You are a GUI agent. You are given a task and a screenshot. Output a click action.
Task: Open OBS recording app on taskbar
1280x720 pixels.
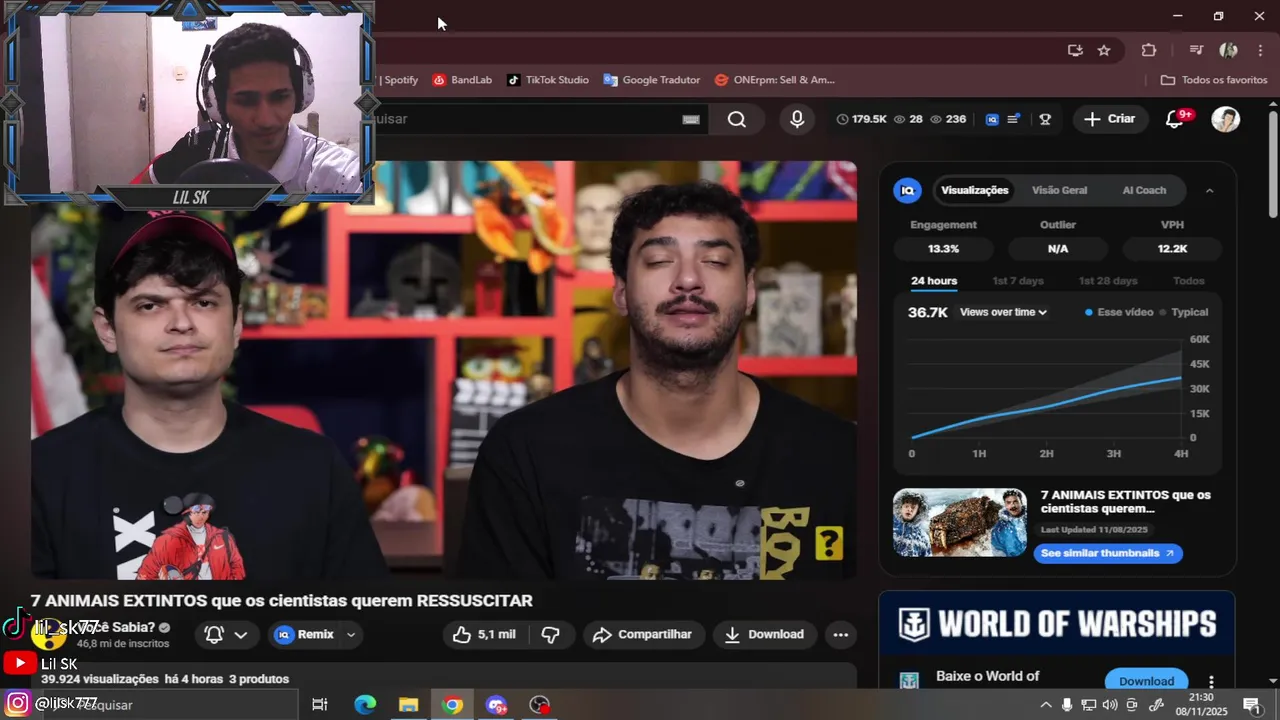click(x=540, y=705)
